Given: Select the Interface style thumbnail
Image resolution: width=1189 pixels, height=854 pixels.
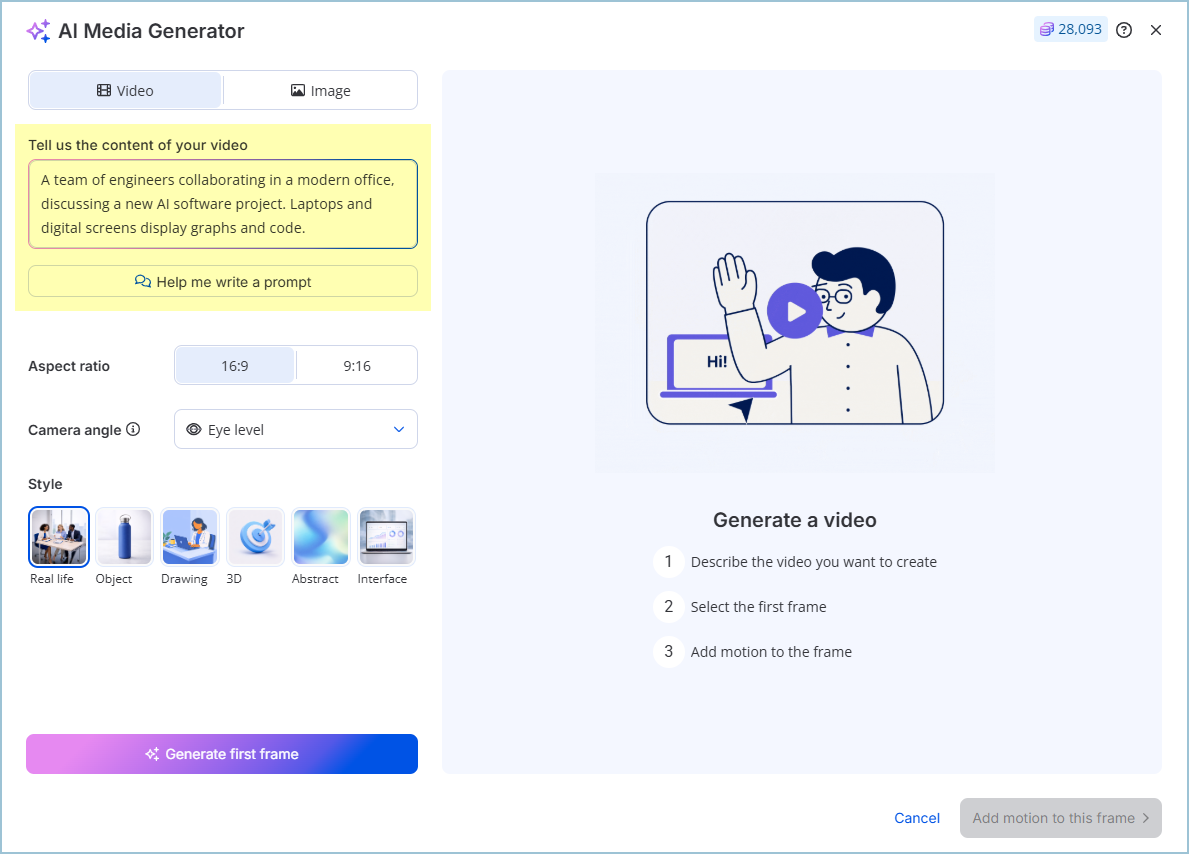Looking at the screenshot, I should click(x=386, y=537).
